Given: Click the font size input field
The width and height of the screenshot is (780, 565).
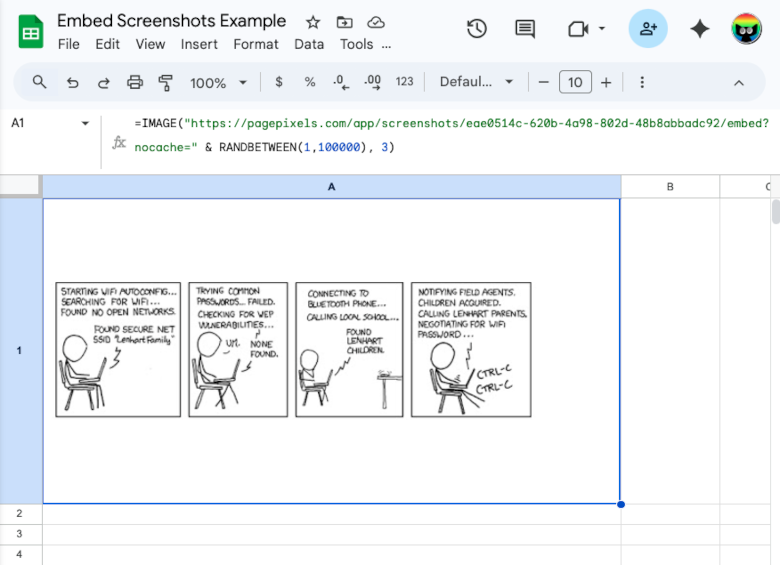Looking at the screenshot, I should tap(575, 82).
